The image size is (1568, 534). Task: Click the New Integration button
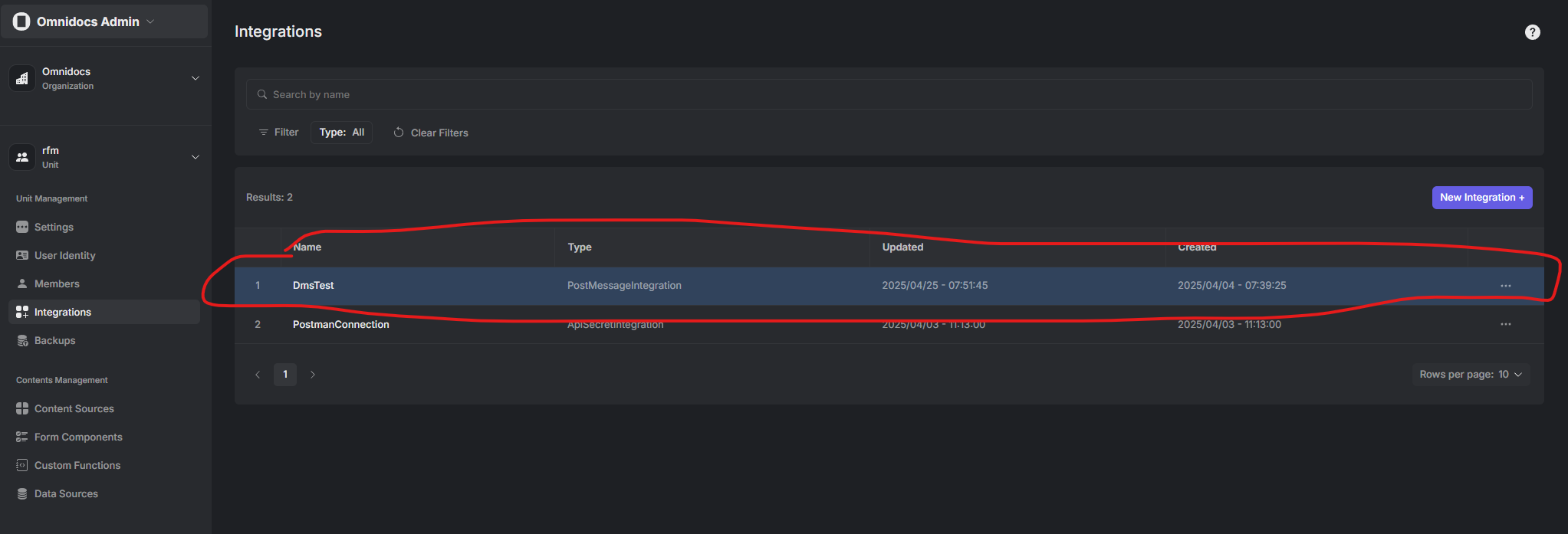1481,198
